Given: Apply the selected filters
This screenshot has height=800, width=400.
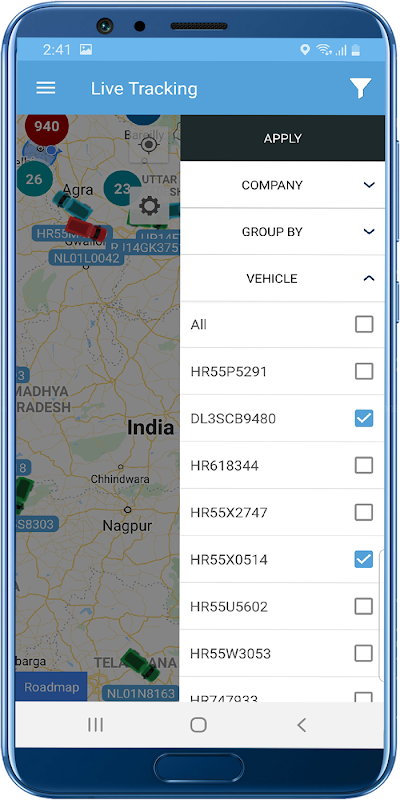Looking at the screenshot, I should coord(282,138).
